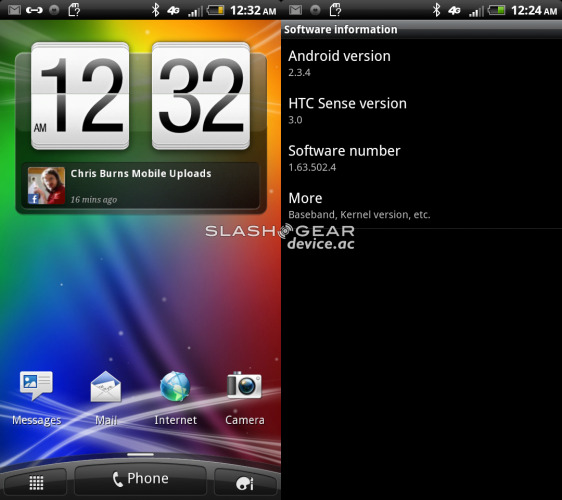Tap the Facebook profile photo thumbnail
562x500 pixels.
pos(47,186)
